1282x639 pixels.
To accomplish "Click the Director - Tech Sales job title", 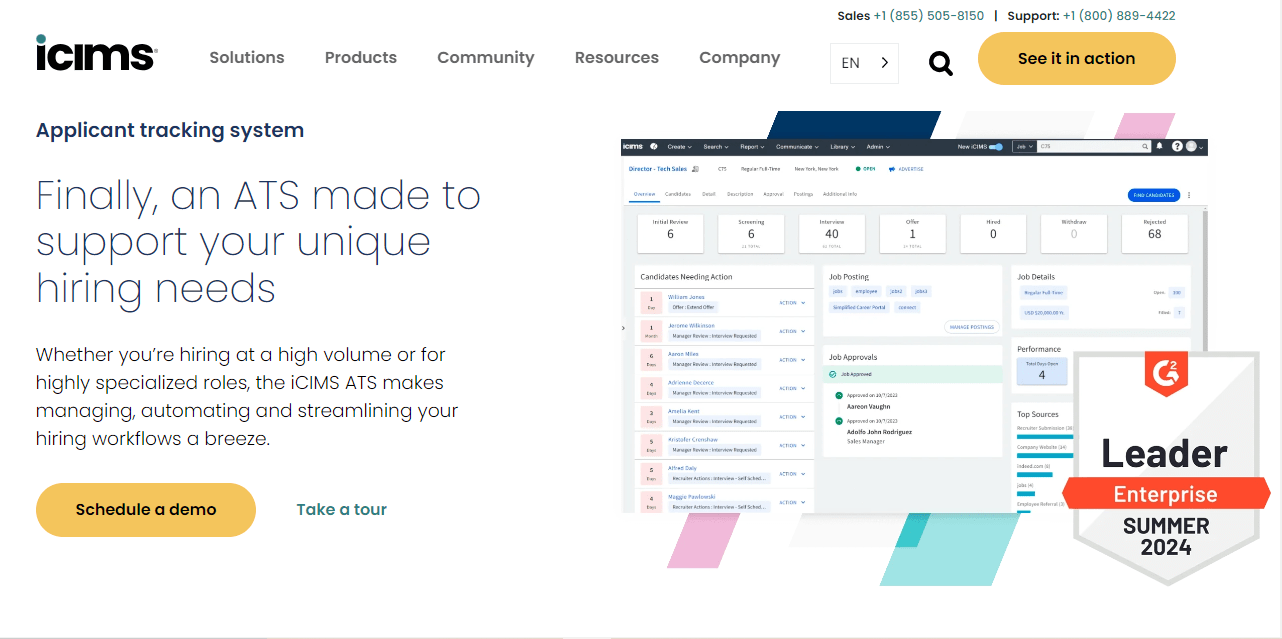I will coord(658,169).
